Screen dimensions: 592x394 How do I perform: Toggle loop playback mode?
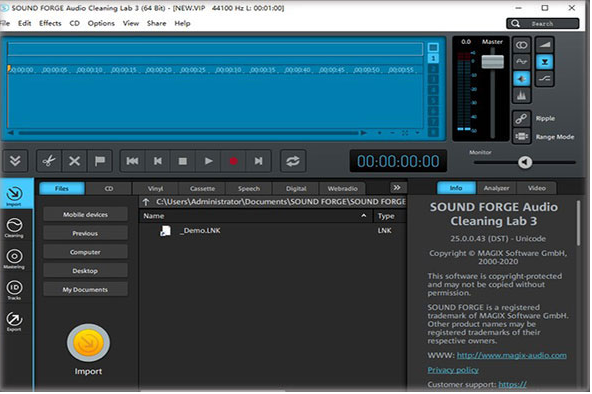(293, 161)
